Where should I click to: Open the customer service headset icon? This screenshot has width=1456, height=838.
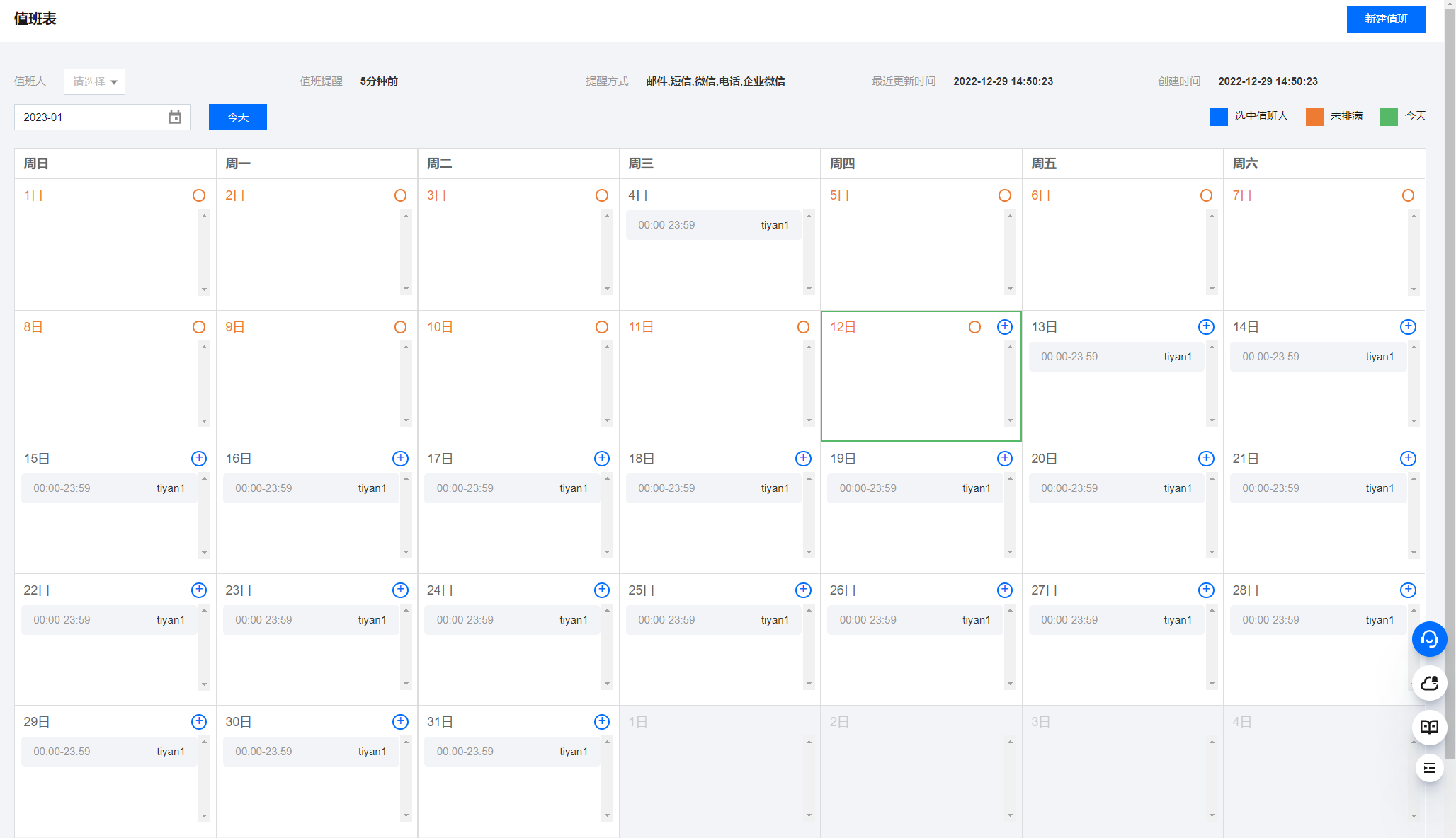click(x=1429, y=639)
